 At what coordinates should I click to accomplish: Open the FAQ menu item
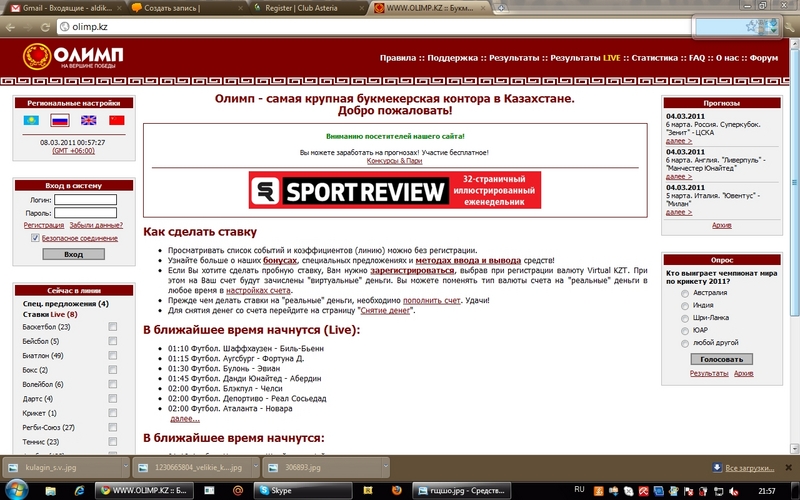pyautogui.click(x=697, y=58)
